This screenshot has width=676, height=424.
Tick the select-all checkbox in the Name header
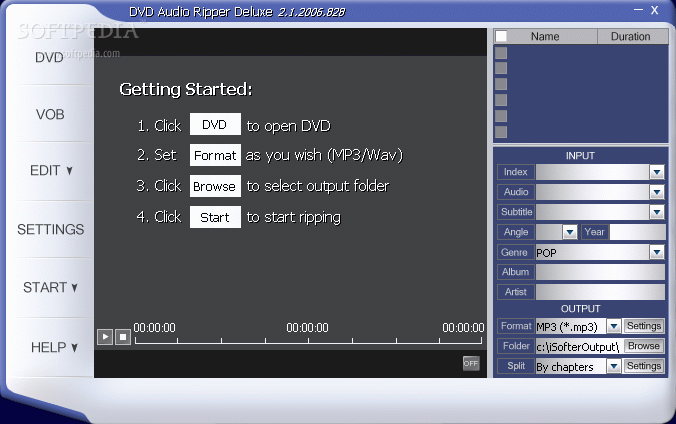(501, 36)
